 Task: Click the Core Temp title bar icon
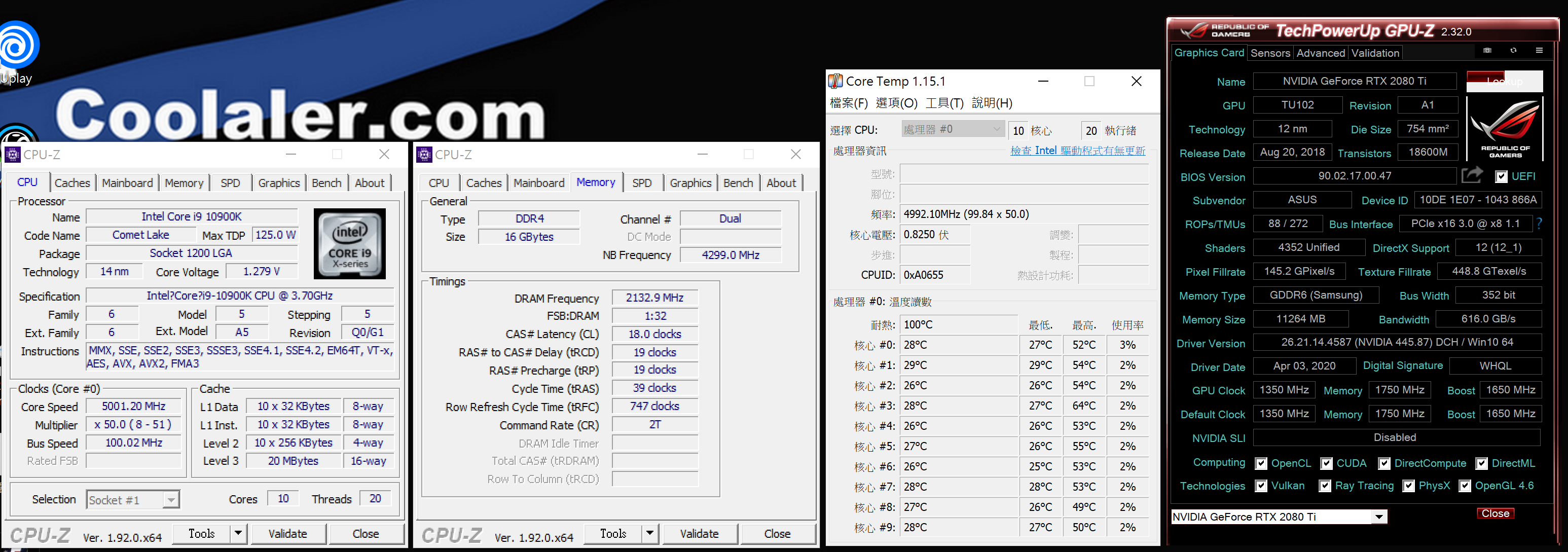click(835, 81)
